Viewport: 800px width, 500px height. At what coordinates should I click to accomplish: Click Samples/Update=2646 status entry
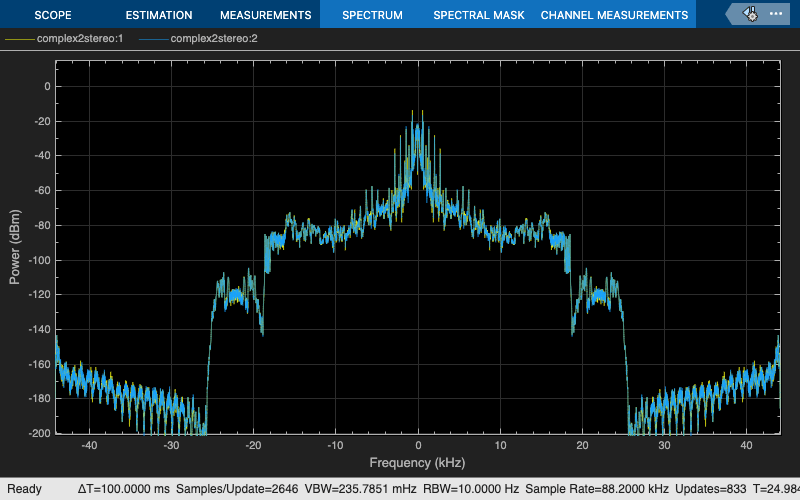coord(237,489)
